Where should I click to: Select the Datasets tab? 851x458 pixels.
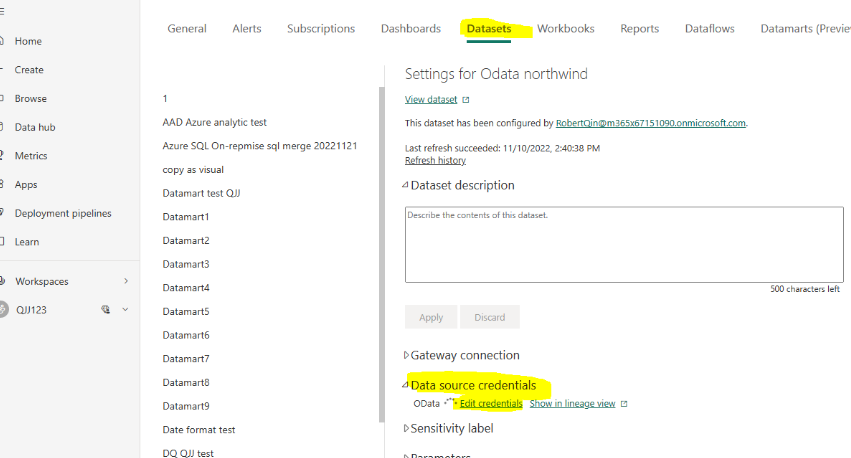[x=489, y=29]
